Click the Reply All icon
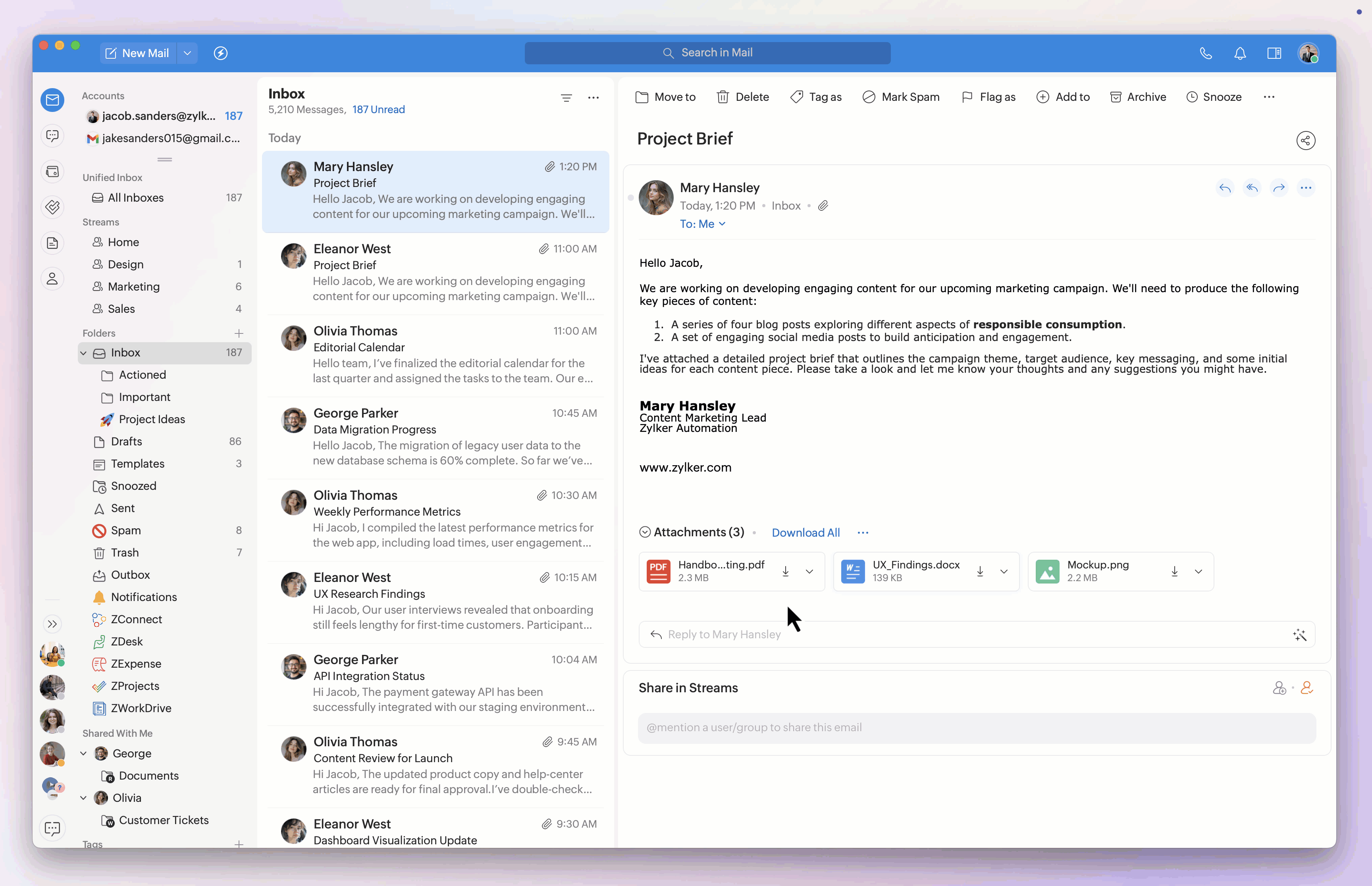Screen dimensions: 1372x886 point(1252,187)
